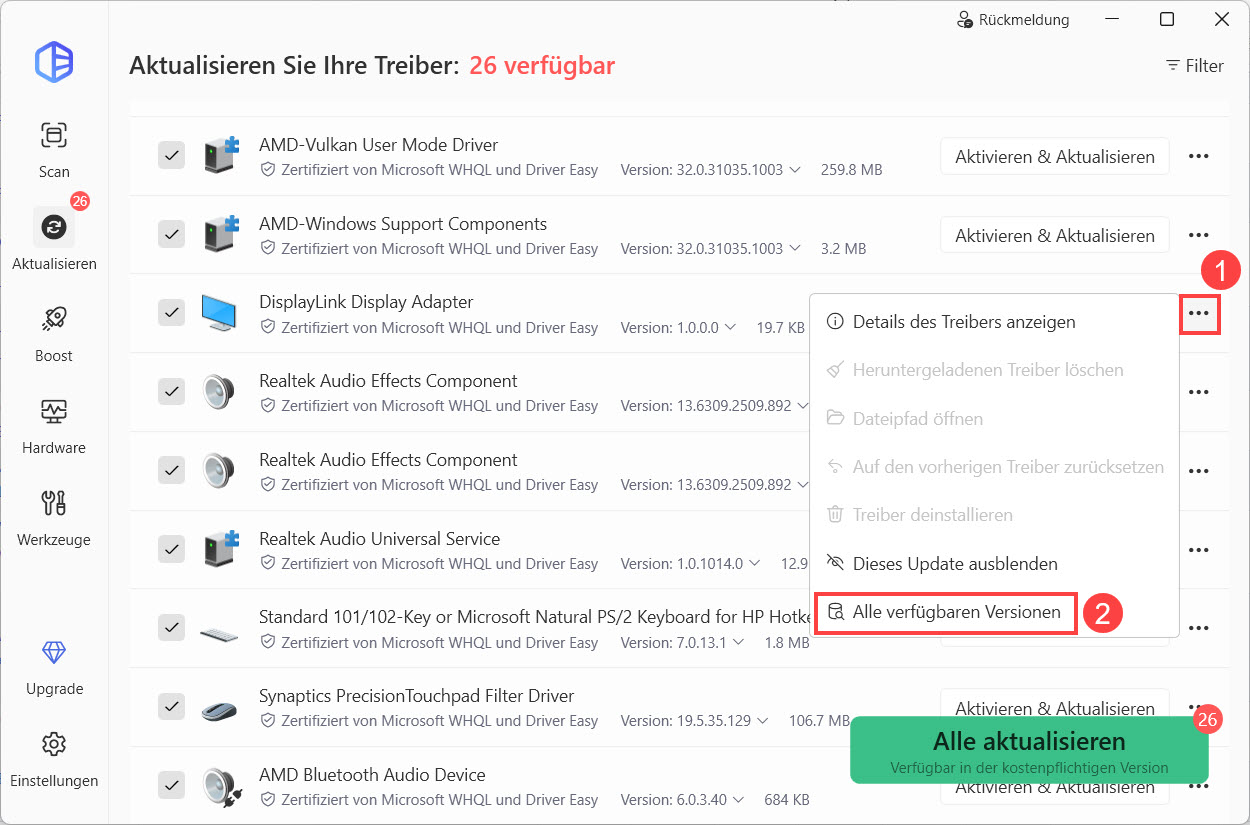This screenshot has height=825, width=1250.
Task: Open more options for Realtek Audio Universal Service
Action: (x=1199, y=550)
